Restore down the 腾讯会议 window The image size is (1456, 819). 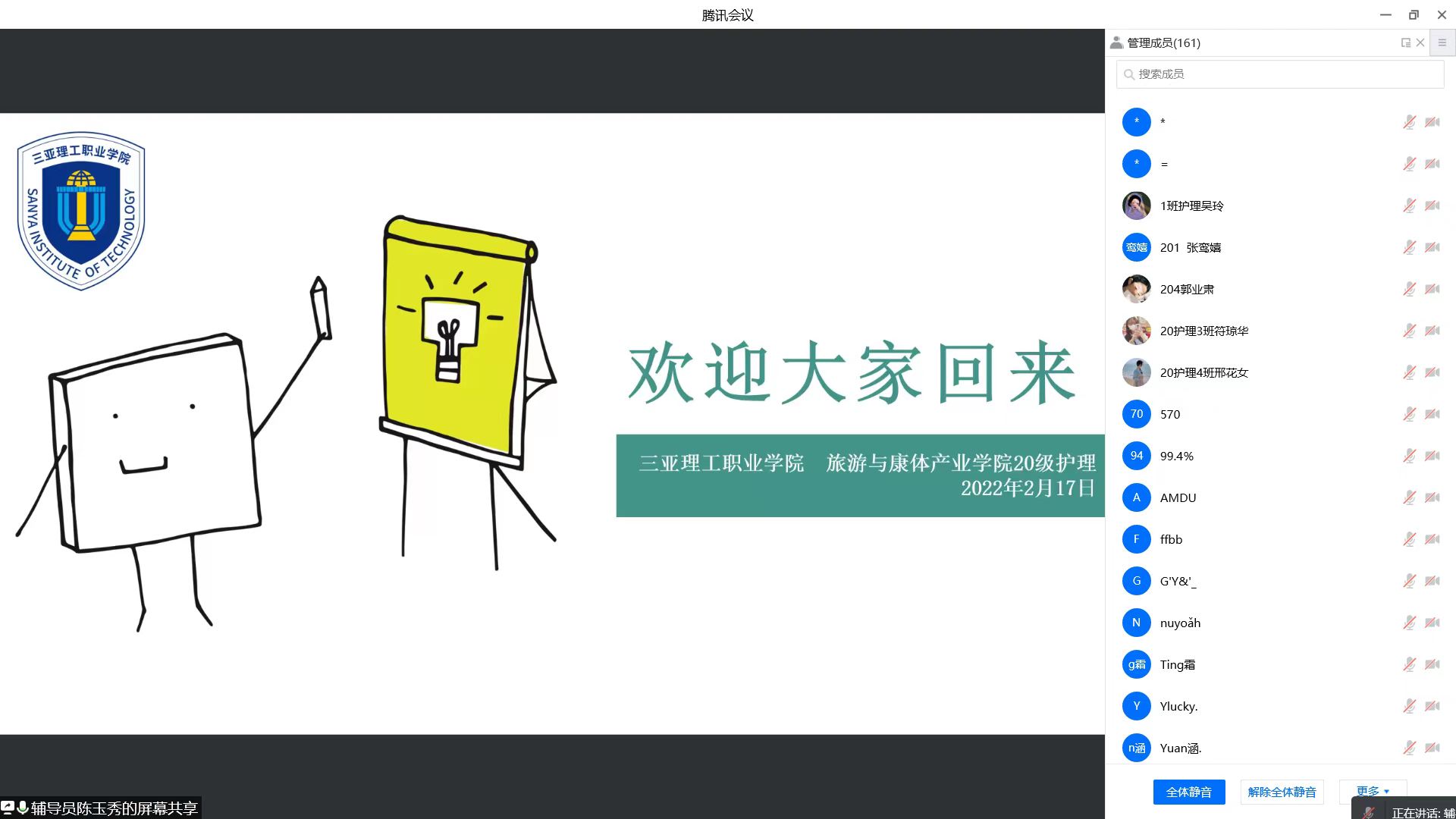[x=1414, y=14]
